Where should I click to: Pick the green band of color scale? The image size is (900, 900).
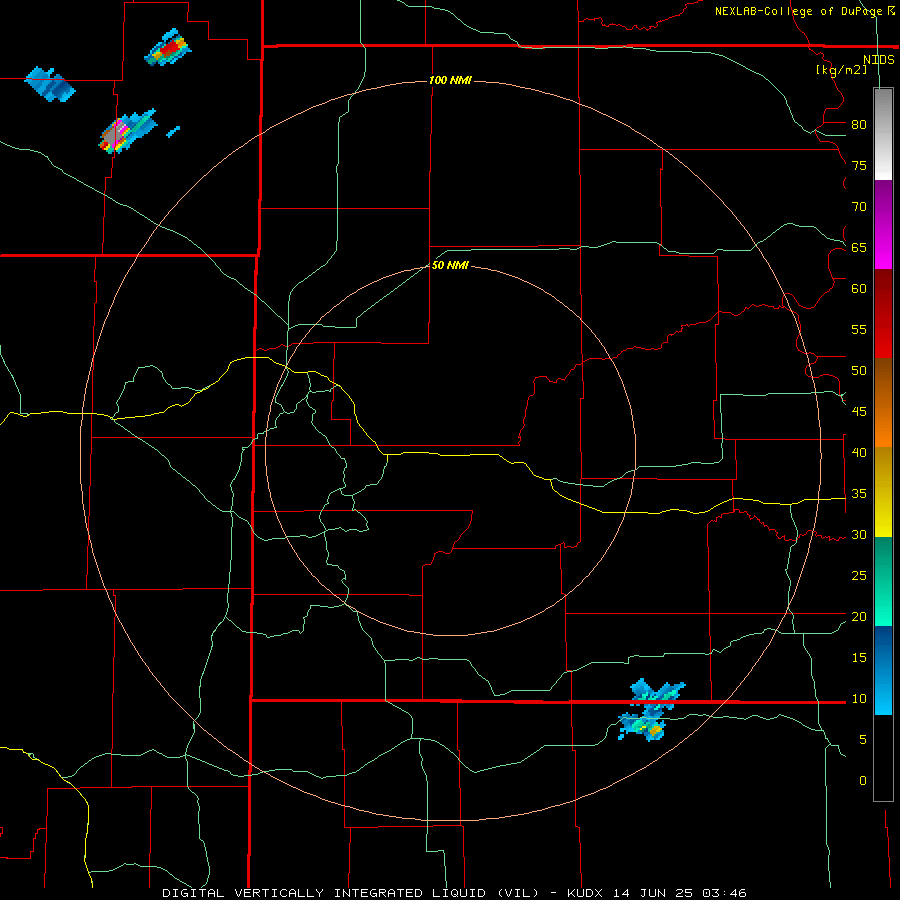coord(883,581)
